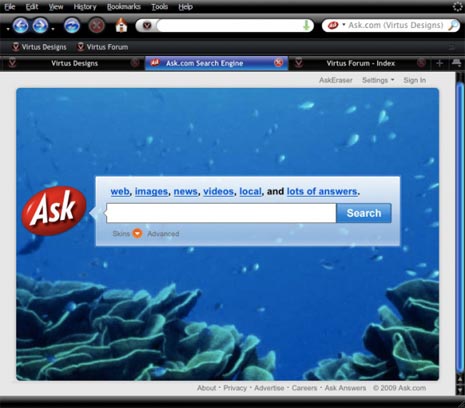Open the Virtus Designs bookmark

[39, 47]
